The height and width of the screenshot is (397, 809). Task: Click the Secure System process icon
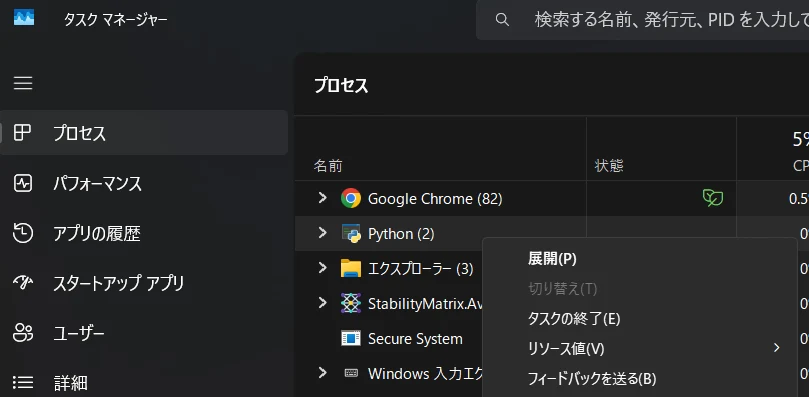coord(351,339)
